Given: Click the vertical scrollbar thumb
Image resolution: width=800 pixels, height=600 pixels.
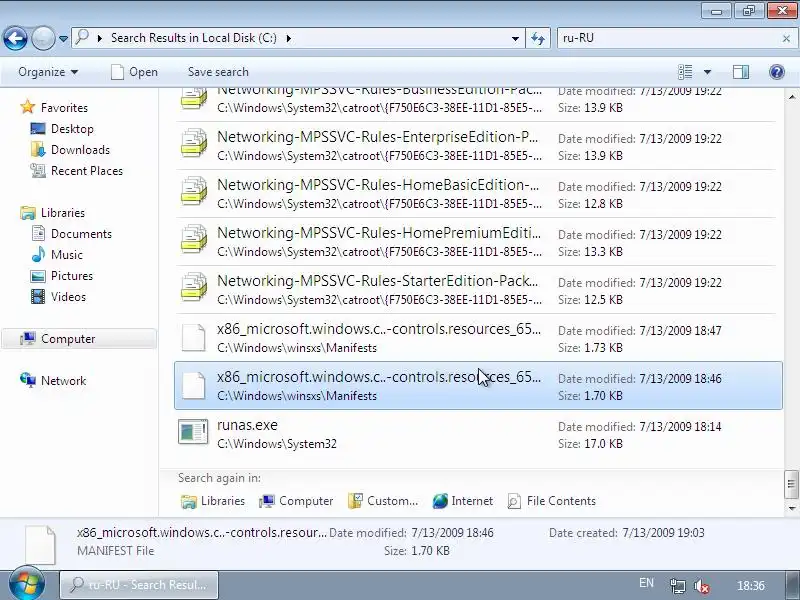Looking at the screenshot, I should 791,484.
